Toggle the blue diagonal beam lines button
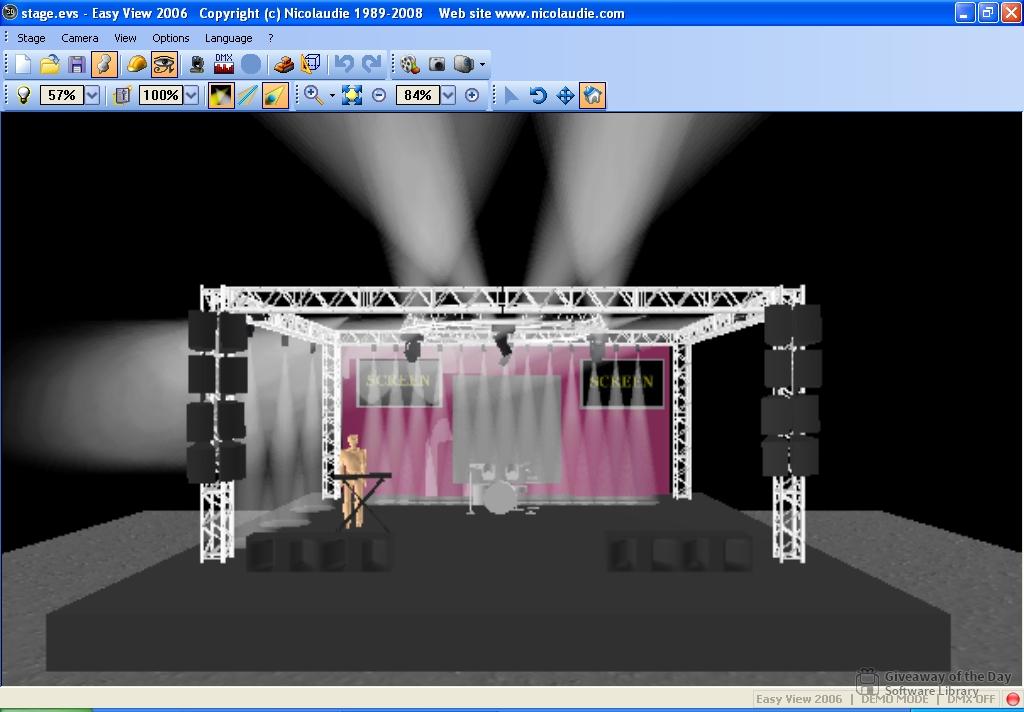 tap(248, 95)
